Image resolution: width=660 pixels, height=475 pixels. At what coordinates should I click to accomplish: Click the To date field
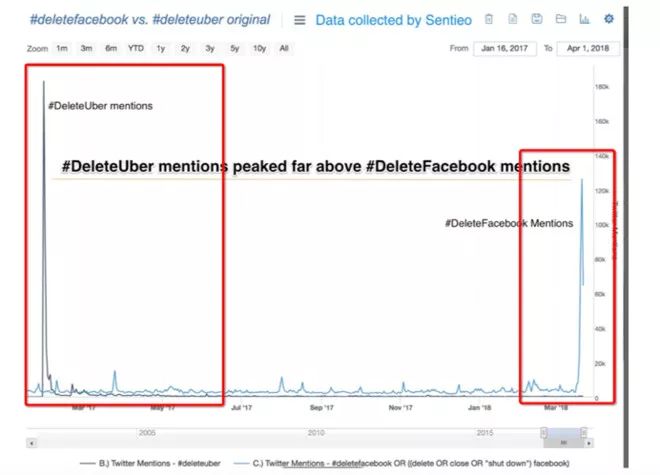587,48
